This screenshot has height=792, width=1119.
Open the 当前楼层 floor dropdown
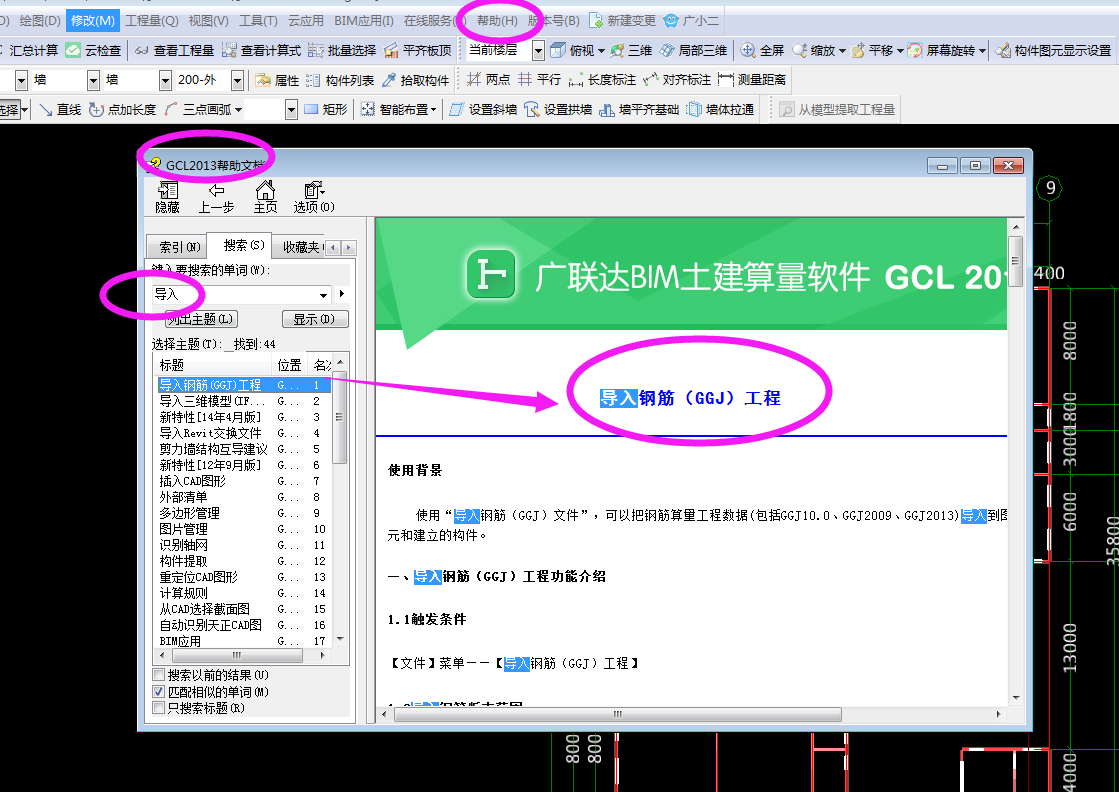(x=538, y=51)
